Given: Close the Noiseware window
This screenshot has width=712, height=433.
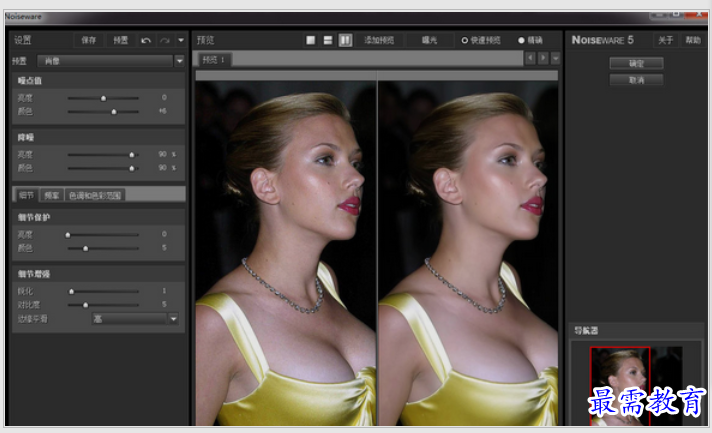Looking at the screenshot, I should coord(695,15).
